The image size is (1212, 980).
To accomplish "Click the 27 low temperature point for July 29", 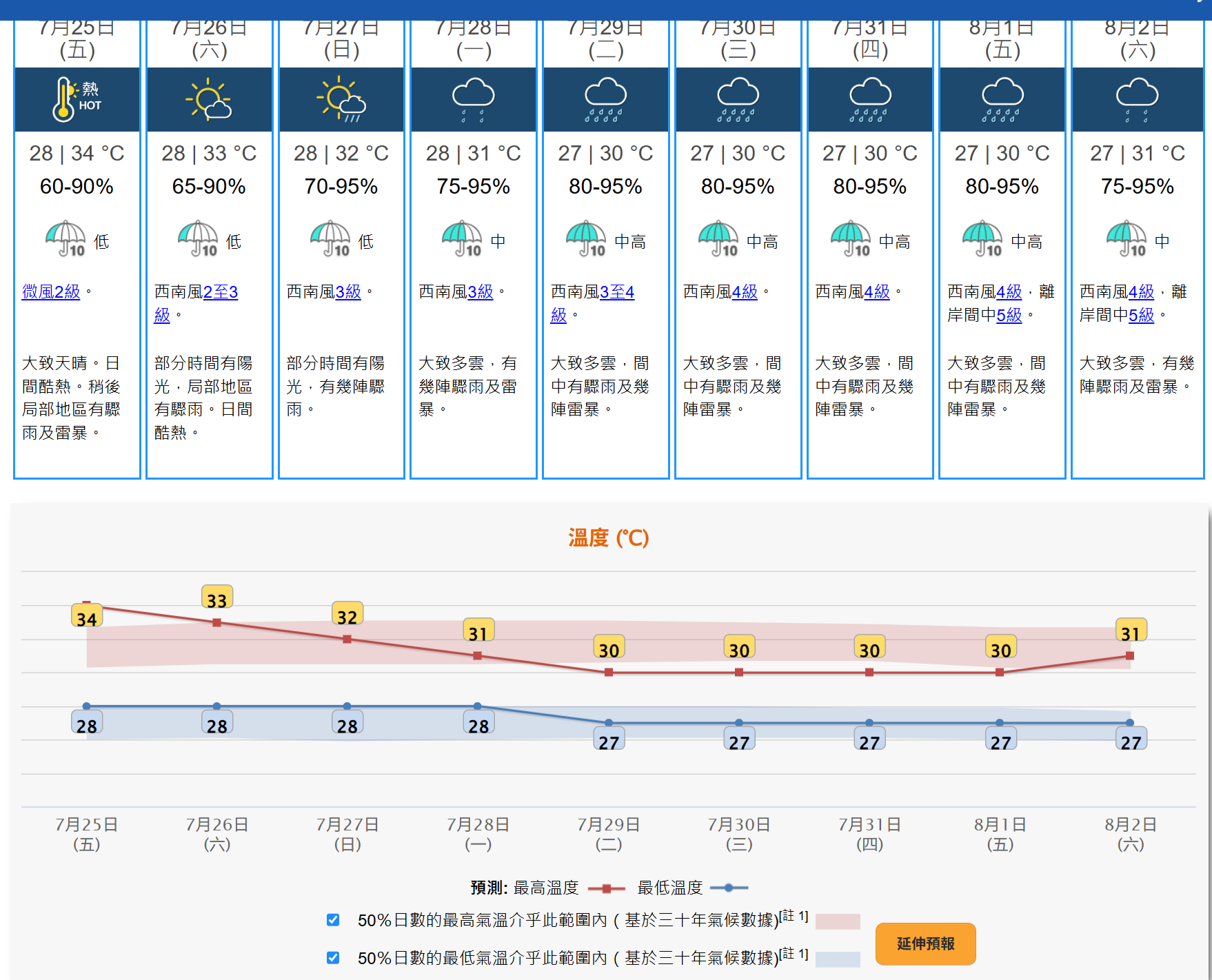I will click(x=609, y=723).
